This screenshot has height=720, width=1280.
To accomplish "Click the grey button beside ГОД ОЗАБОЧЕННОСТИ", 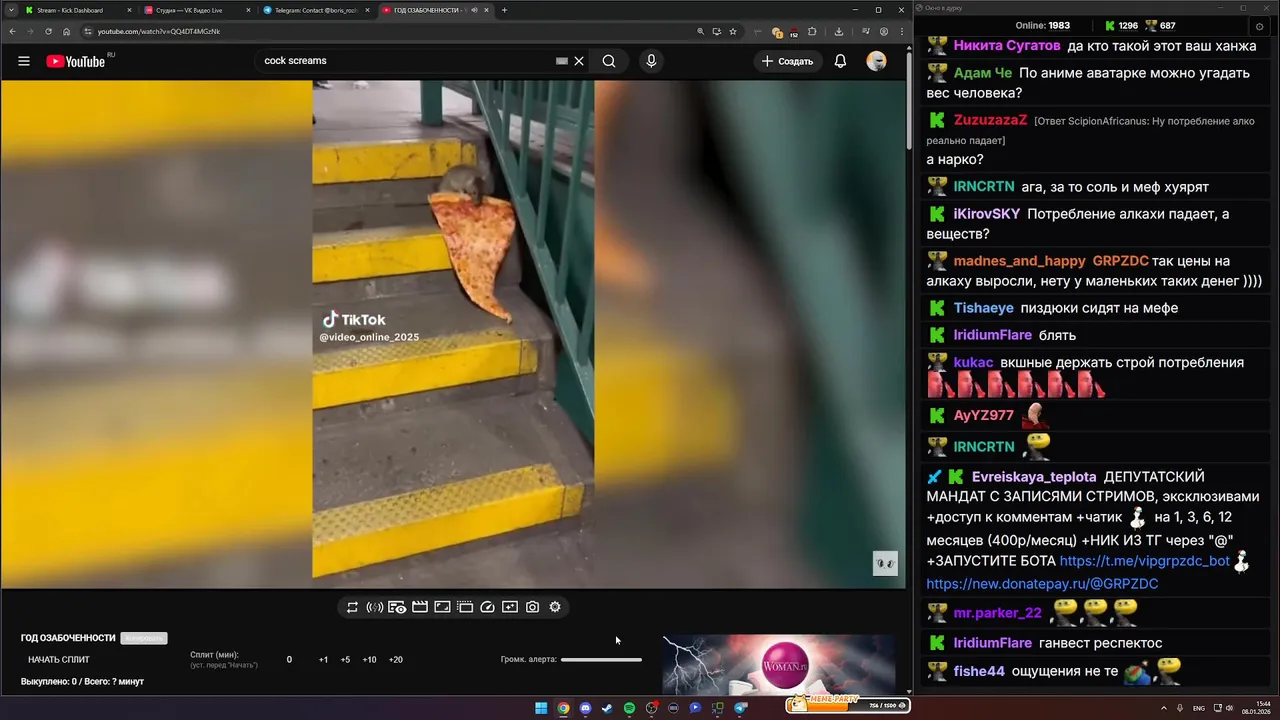I will coord(144,638).
